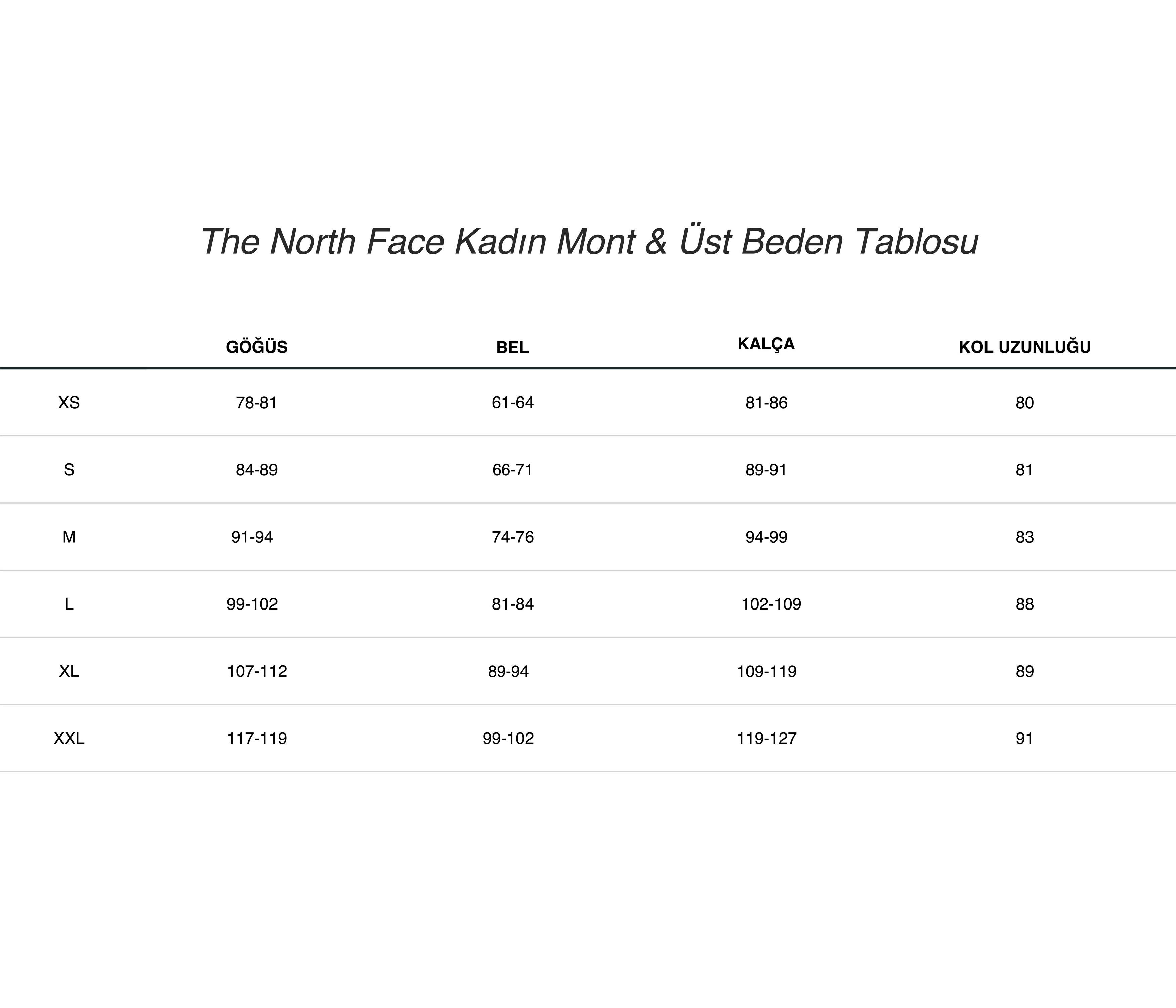Click the XL size row label
Image resolution: width=1176 pixels, height=1008 pixels.
coord(69,671)
